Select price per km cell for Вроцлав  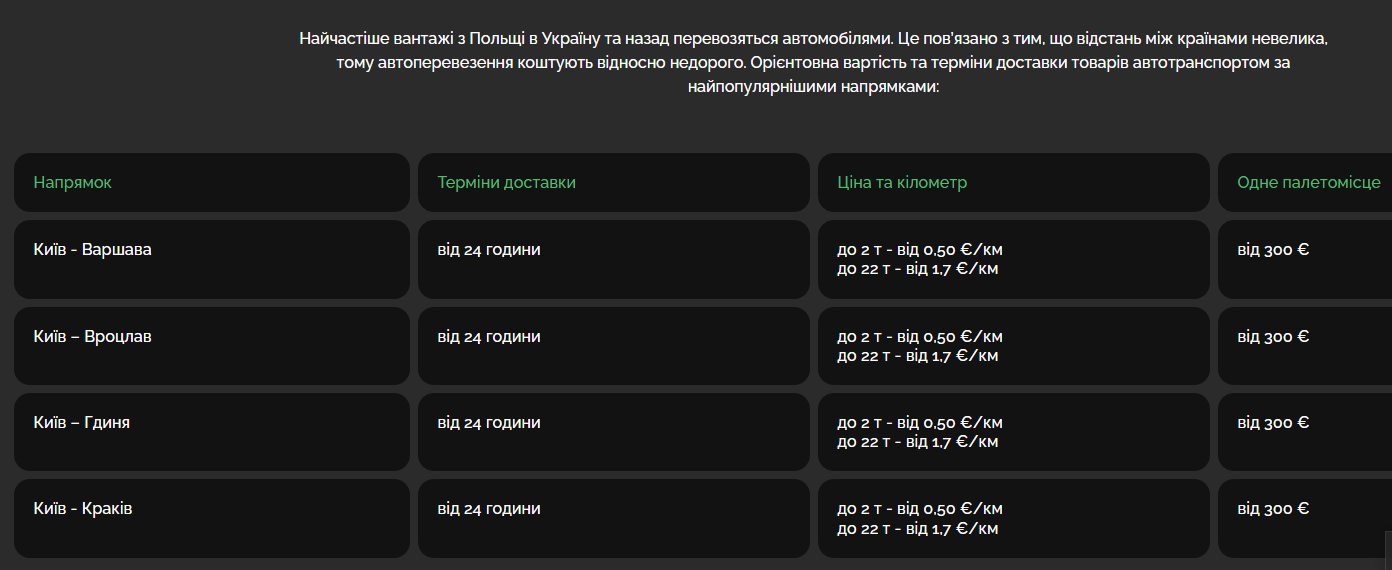pos(1014,346)
